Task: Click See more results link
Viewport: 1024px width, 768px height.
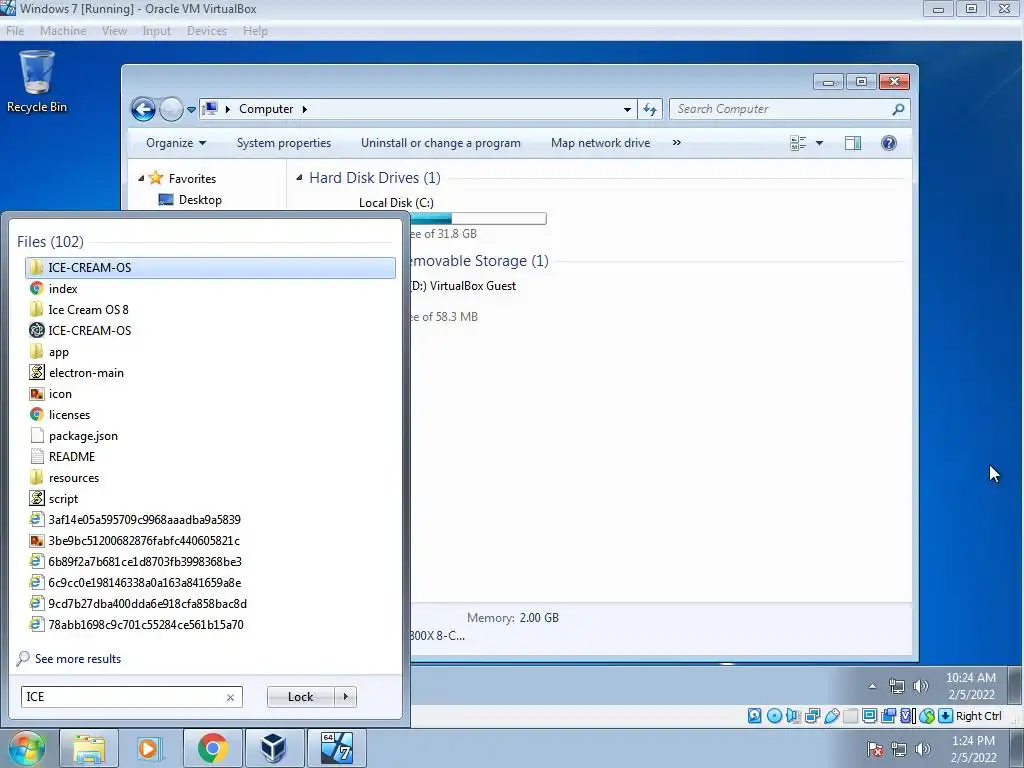Action: [x=78, y=659]
